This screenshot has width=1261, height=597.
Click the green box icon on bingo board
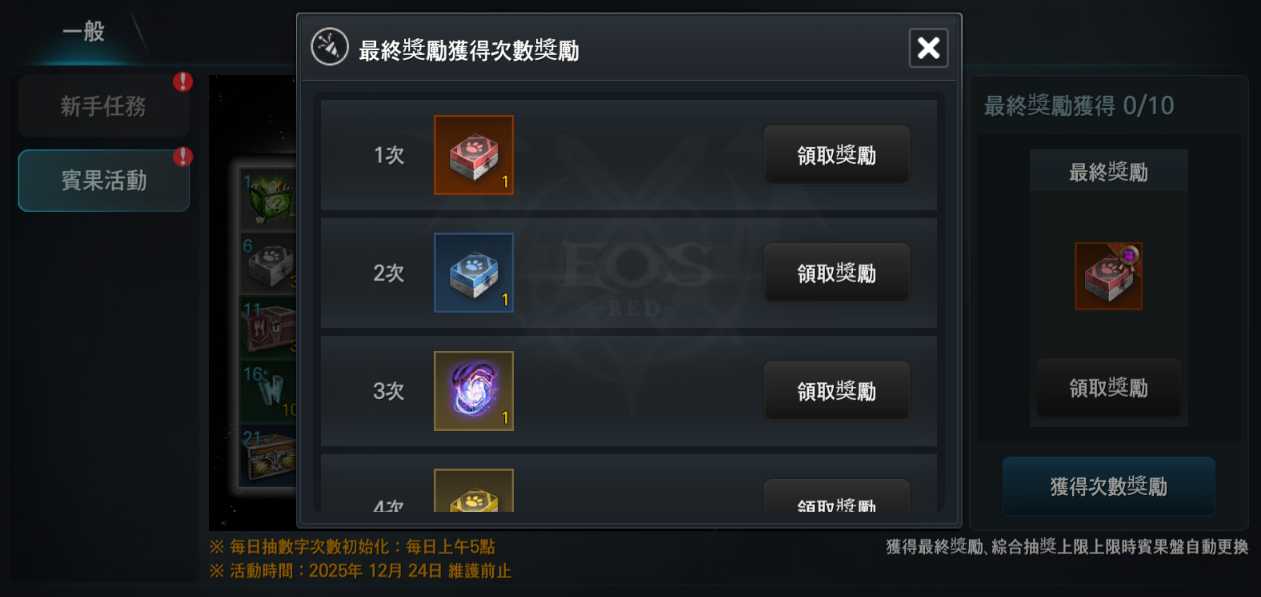click(271, 198)
